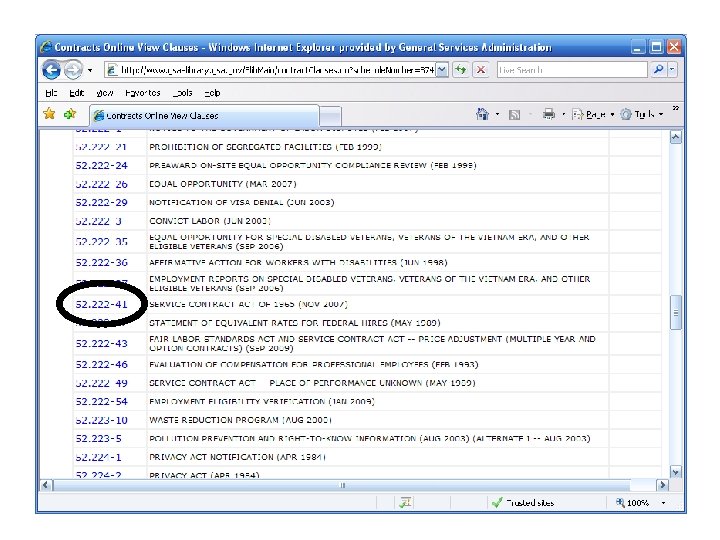Open clause link 52.222-35

pyautogui.click(x=101, y=242)
